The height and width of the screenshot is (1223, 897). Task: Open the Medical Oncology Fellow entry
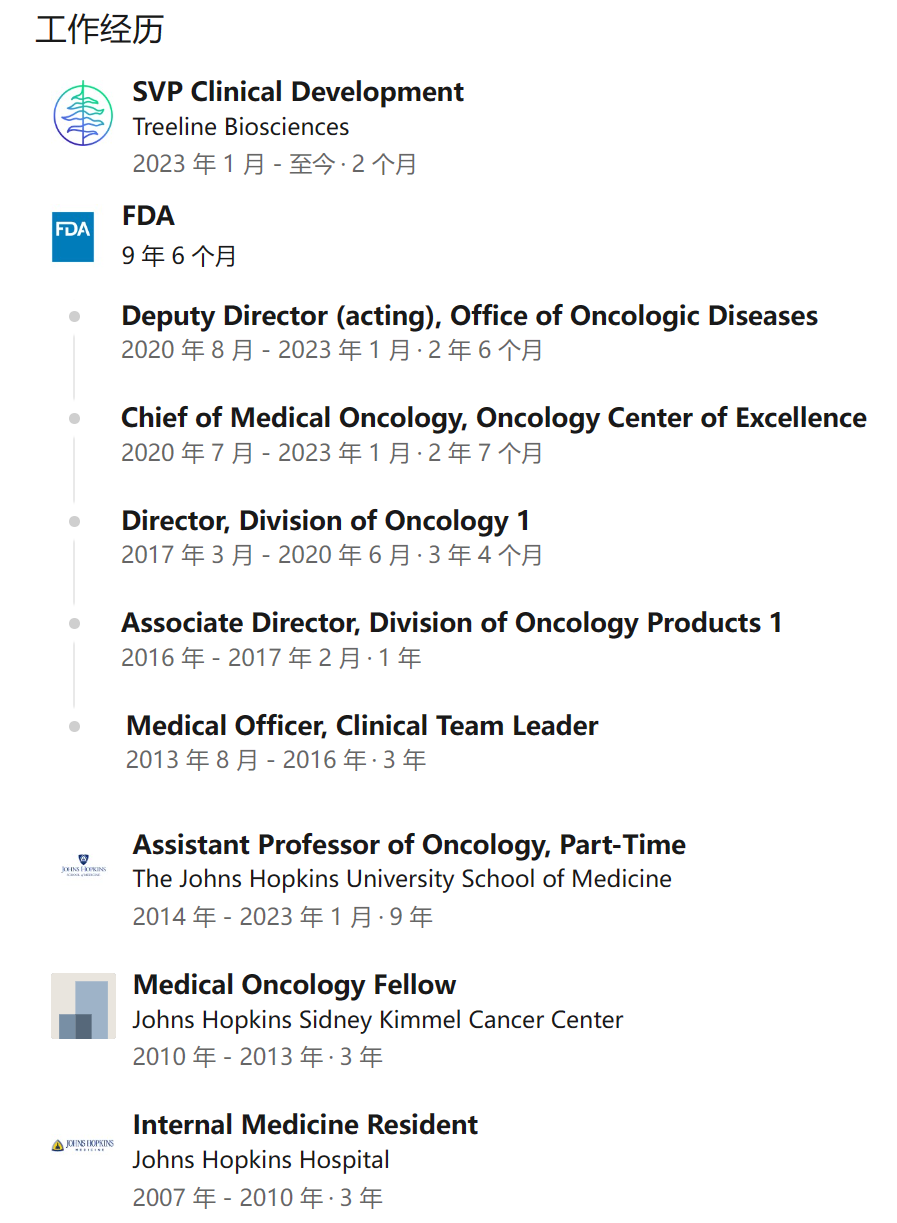(294, 985)
